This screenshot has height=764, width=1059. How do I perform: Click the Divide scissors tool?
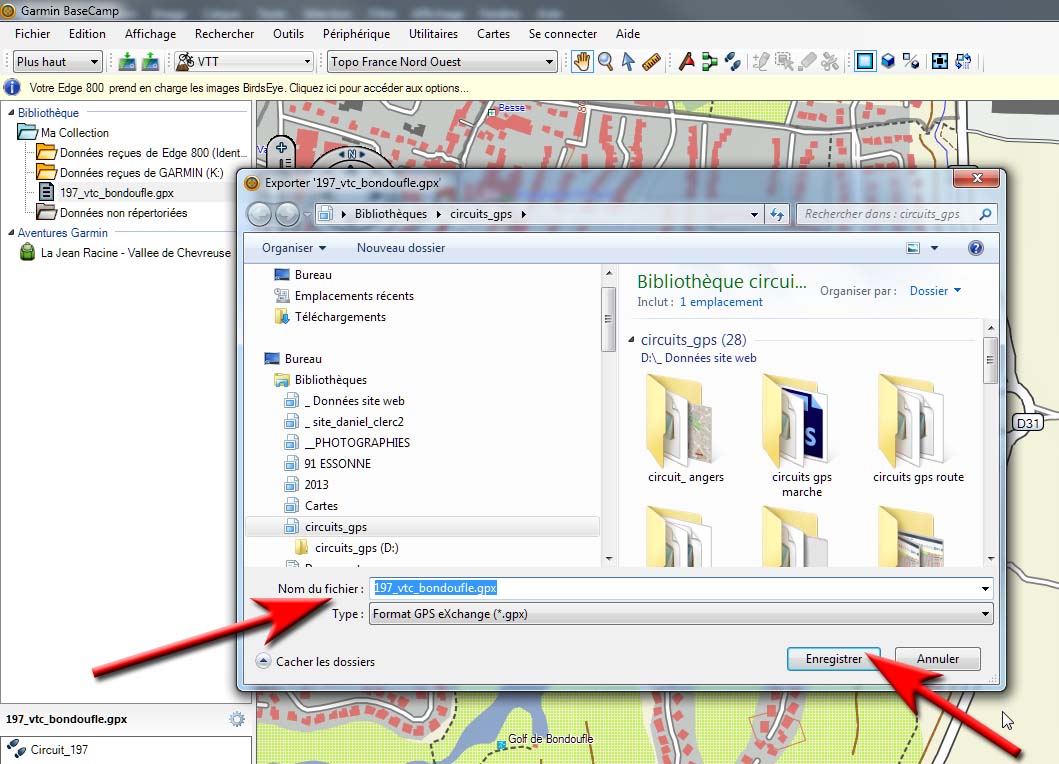pos(830,61)
